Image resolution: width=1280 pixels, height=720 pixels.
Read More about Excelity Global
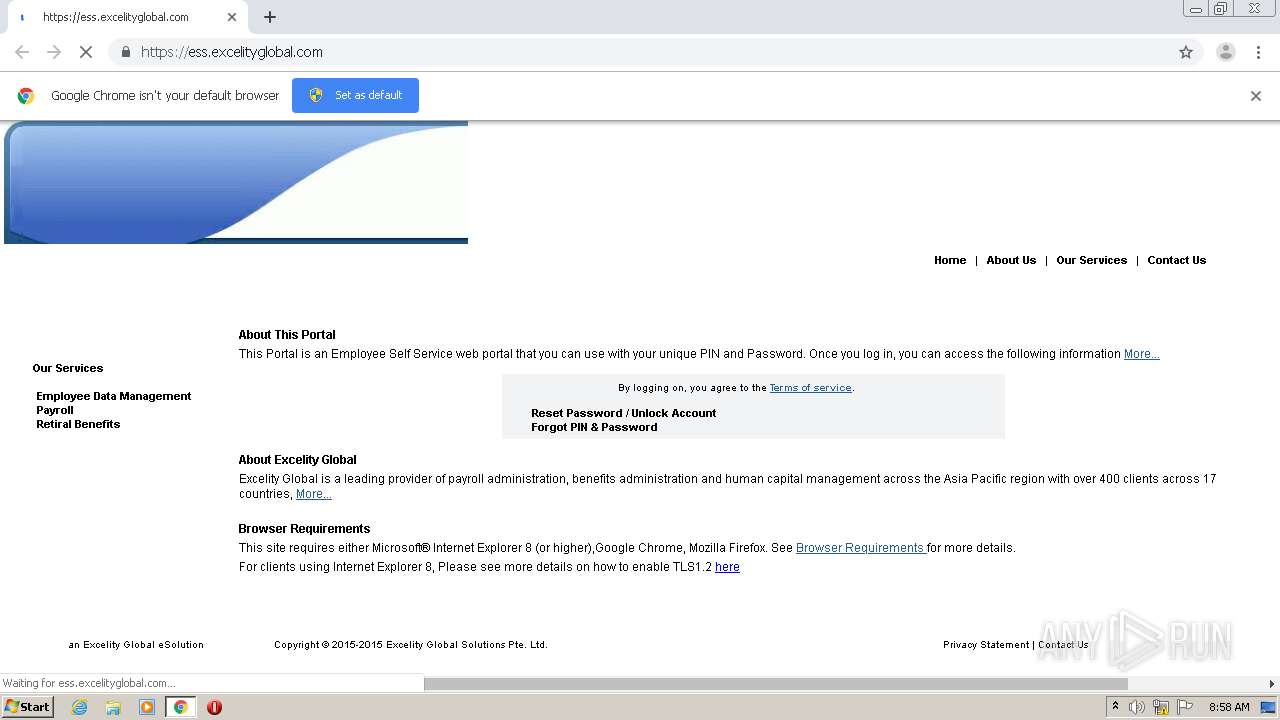314,494
